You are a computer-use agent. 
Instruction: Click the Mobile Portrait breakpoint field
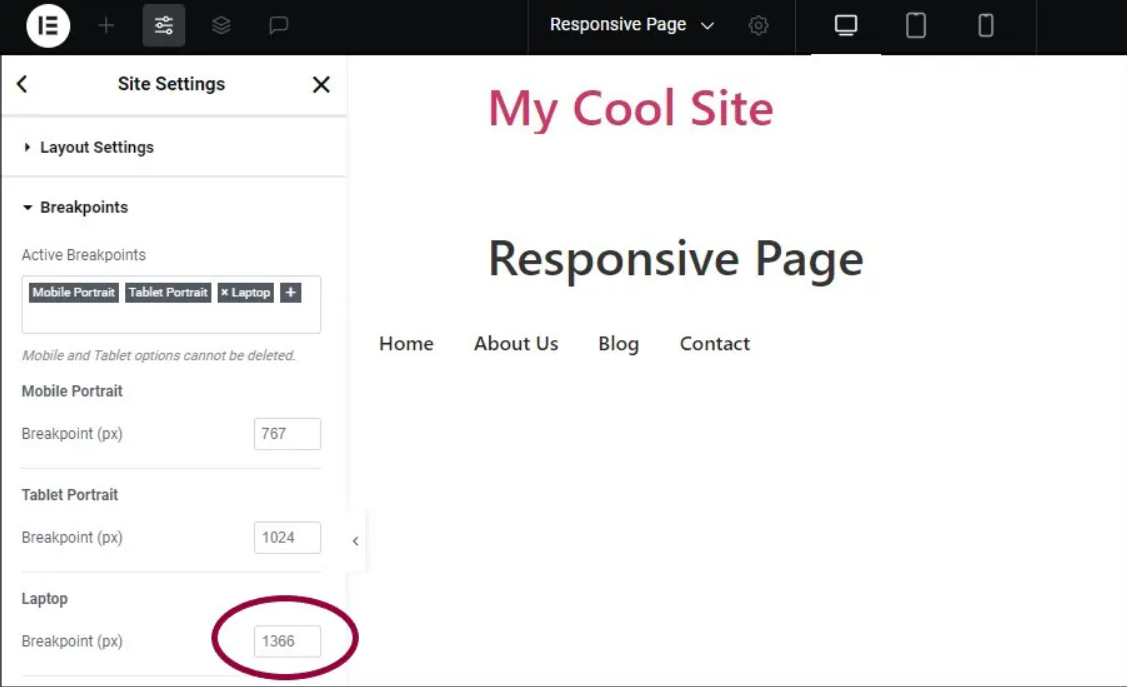287,434
